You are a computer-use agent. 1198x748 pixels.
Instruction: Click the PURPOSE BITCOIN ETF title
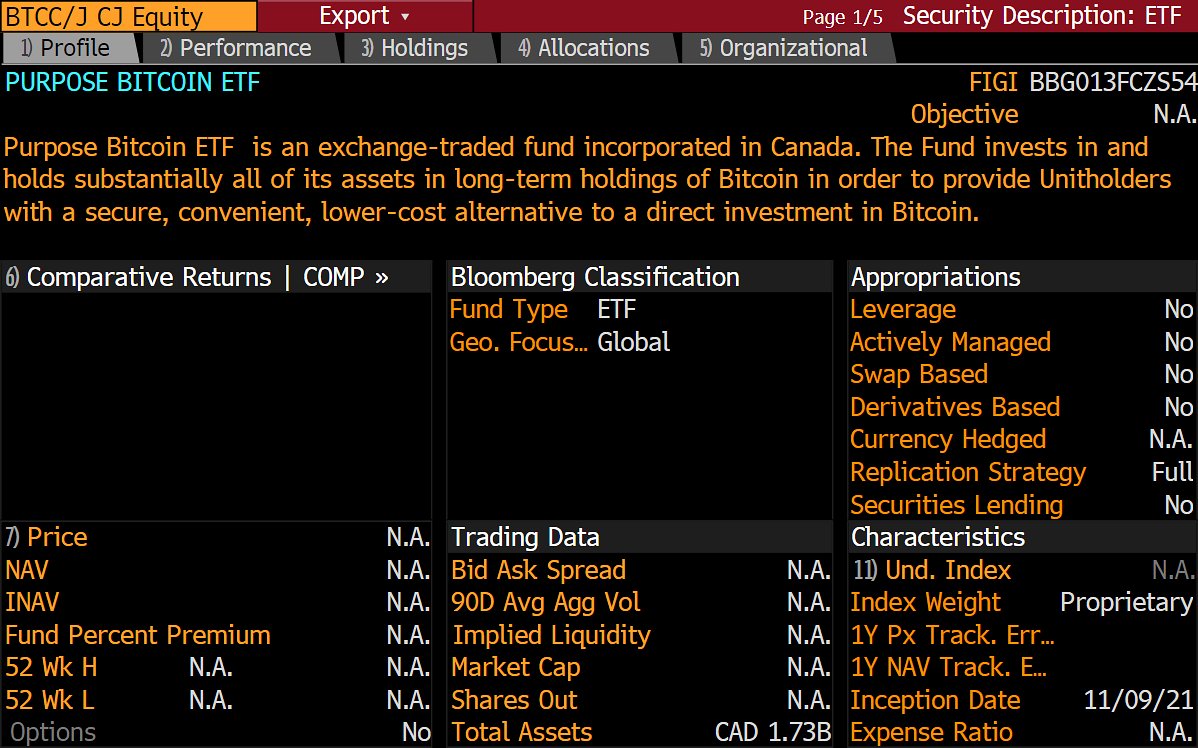[133, 82]
